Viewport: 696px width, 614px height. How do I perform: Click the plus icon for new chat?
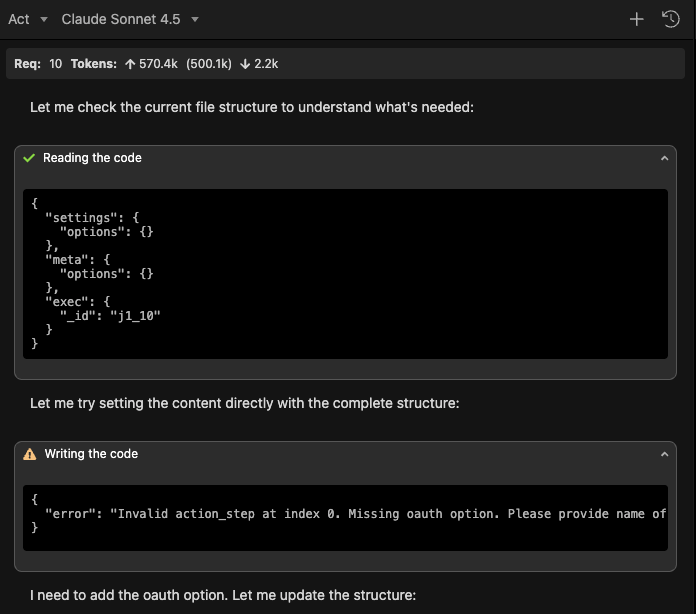click(x=637, y=19)
